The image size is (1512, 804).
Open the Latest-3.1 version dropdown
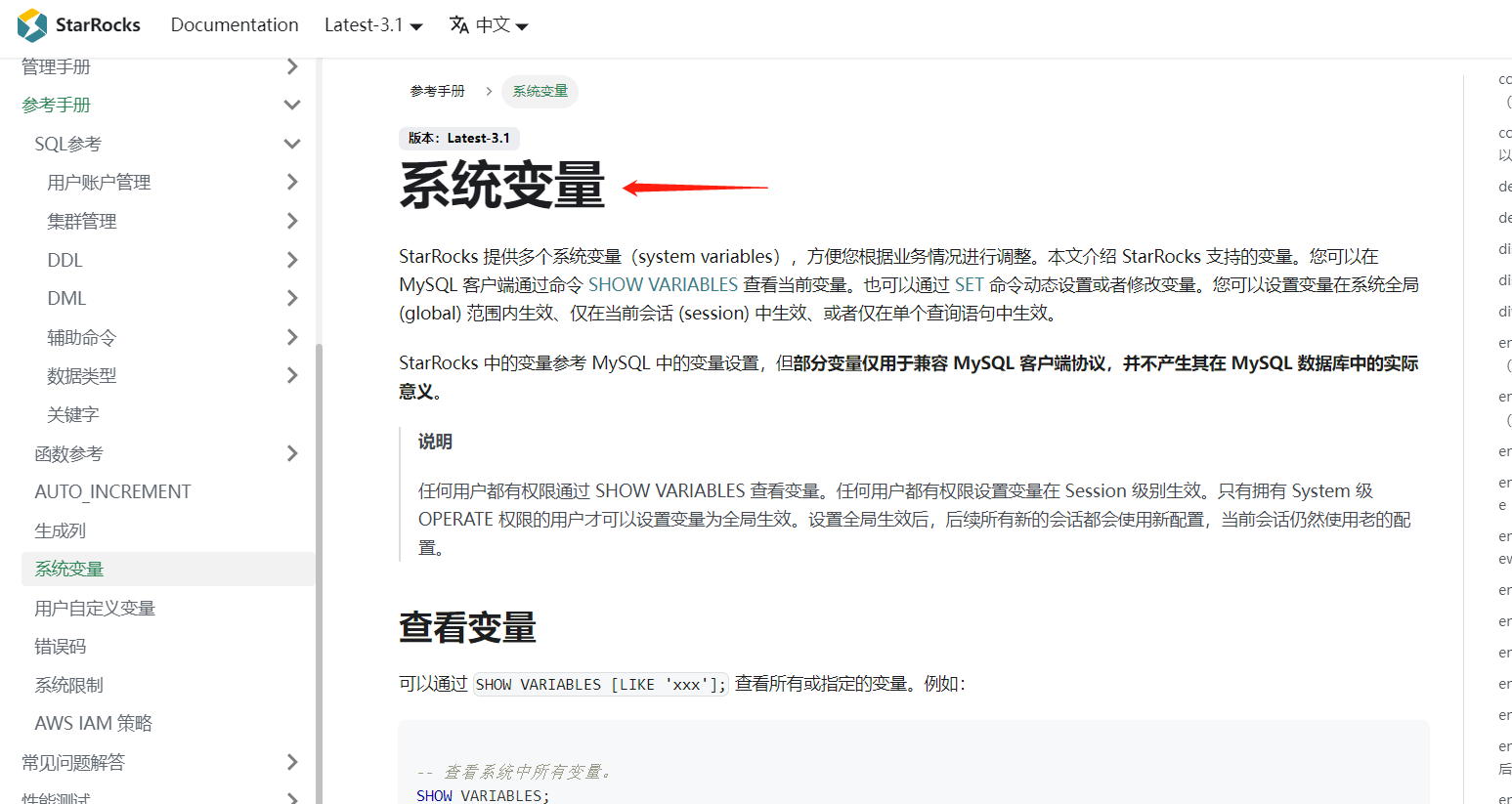coord(373,25)
